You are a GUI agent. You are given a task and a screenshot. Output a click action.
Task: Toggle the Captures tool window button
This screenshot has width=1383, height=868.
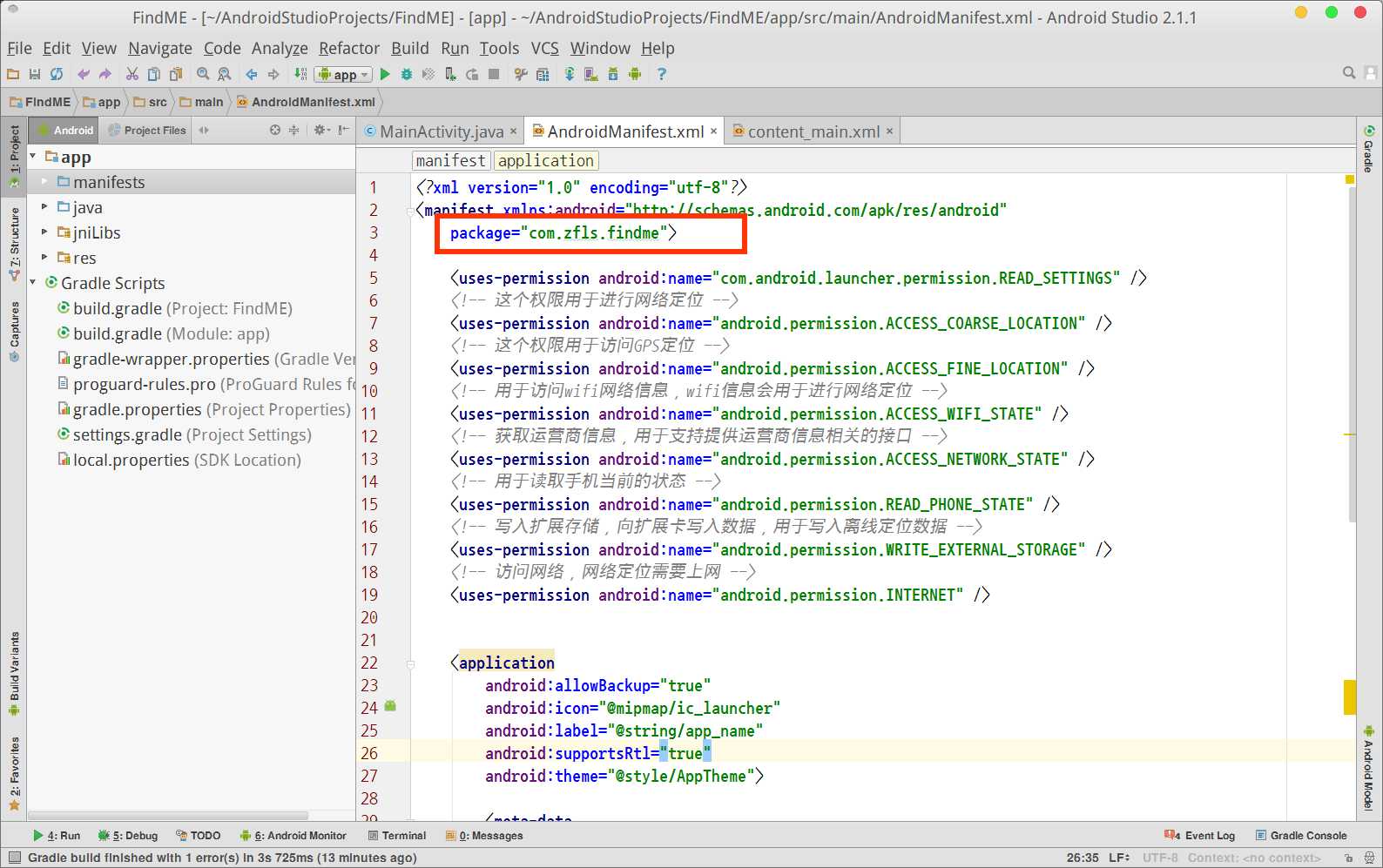pos(14,332)
